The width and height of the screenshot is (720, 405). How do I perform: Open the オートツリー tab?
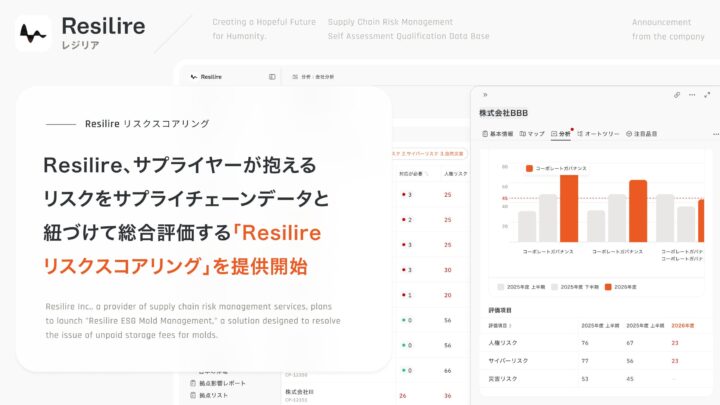(x=598, y=134)
